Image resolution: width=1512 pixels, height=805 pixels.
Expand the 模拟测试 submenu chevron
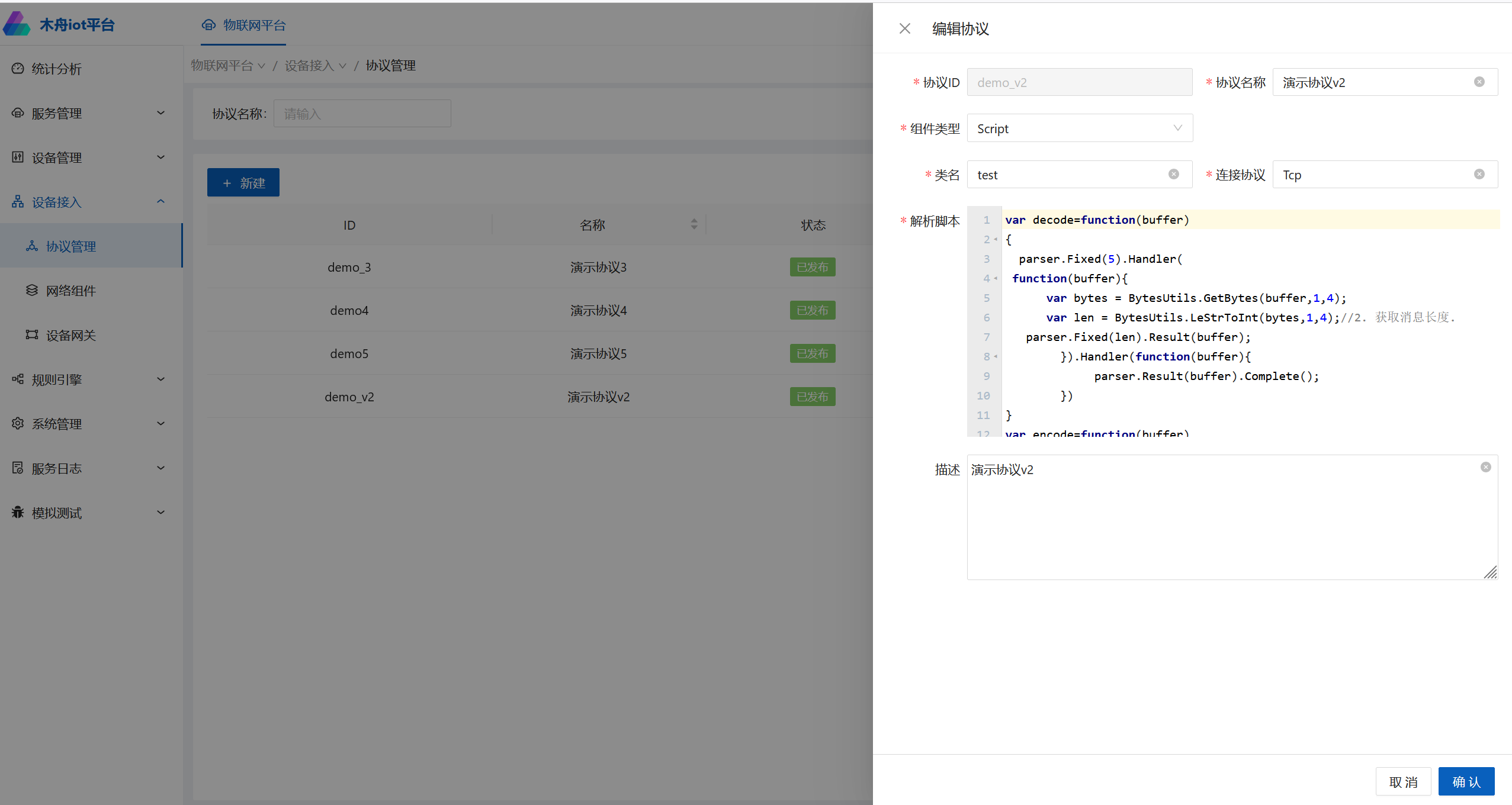click(160, 512)
